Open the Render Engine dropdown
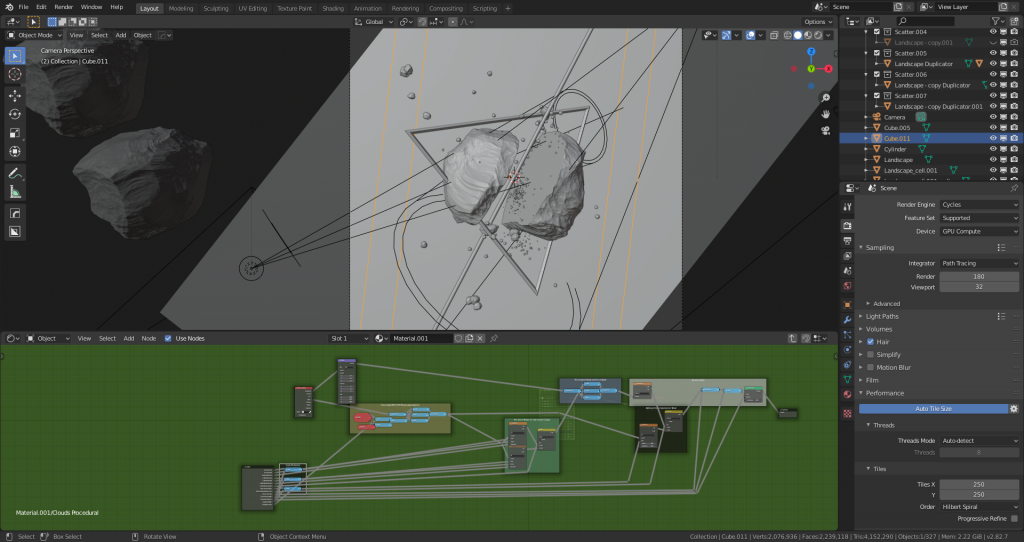Image resolution: width=1024 pixels, height=542 pixels. click(x=979, y=204)
